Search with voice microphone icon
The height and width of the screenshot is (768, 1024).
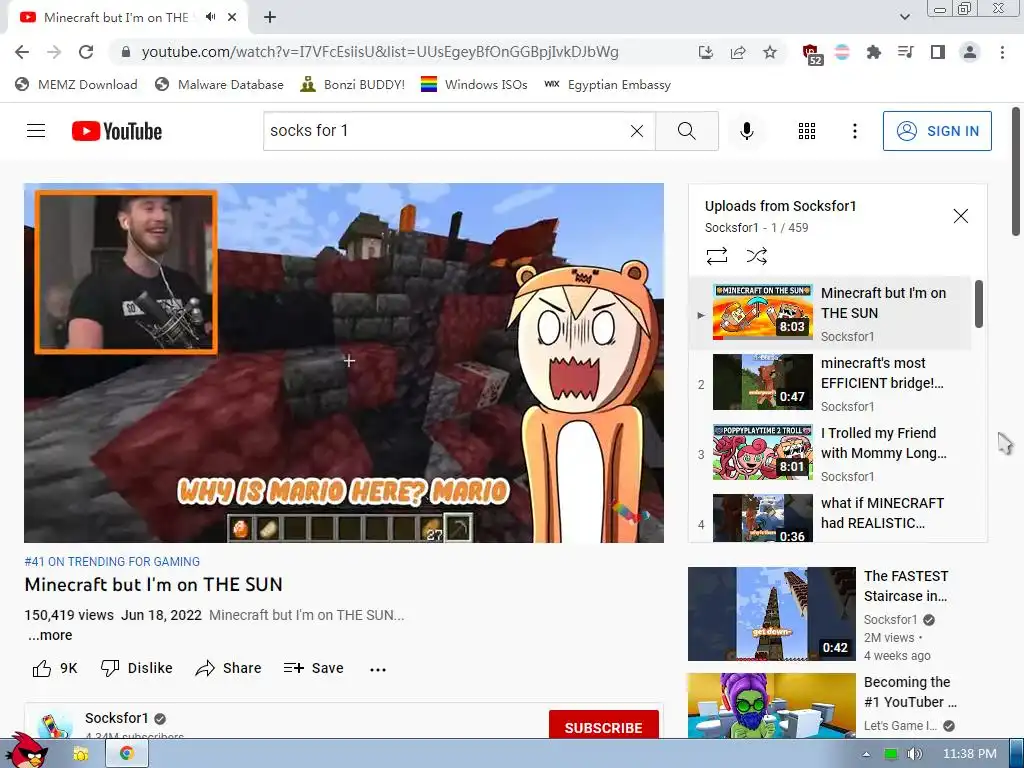pos(746,131)
